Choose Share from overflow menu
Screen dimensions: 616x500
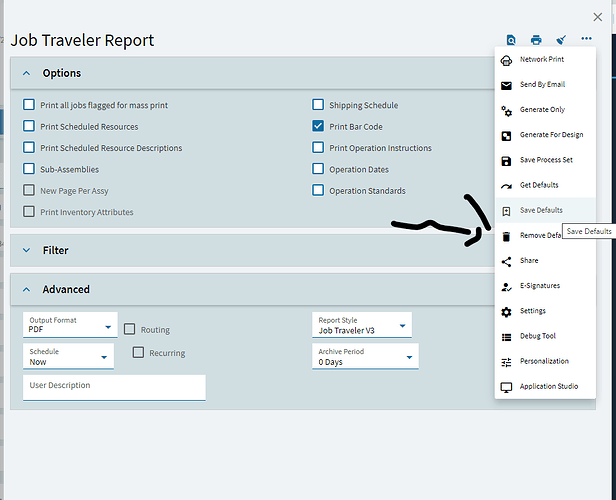point(545,260)
